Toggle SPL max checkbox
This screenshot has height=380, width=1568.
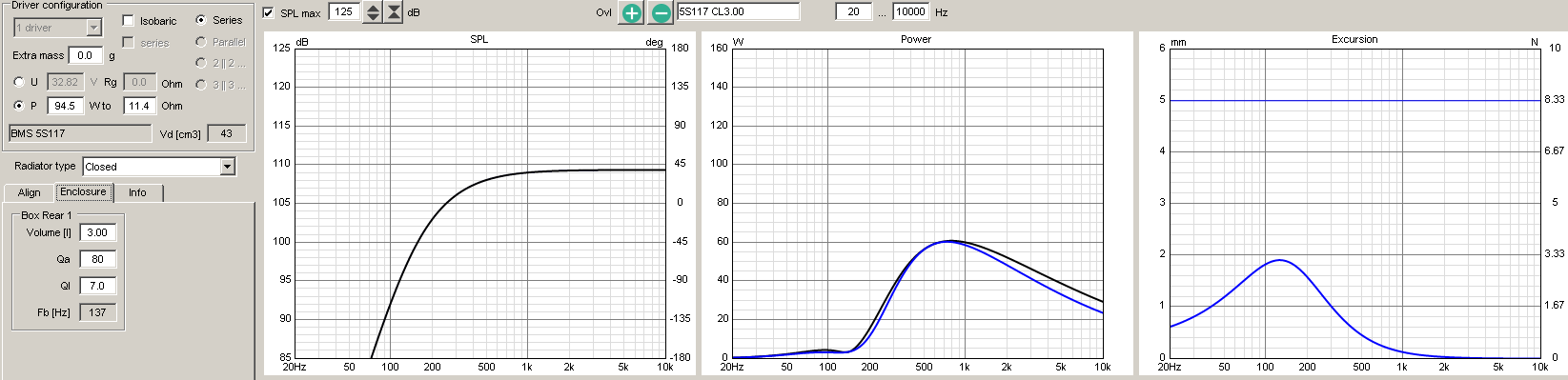269,12
